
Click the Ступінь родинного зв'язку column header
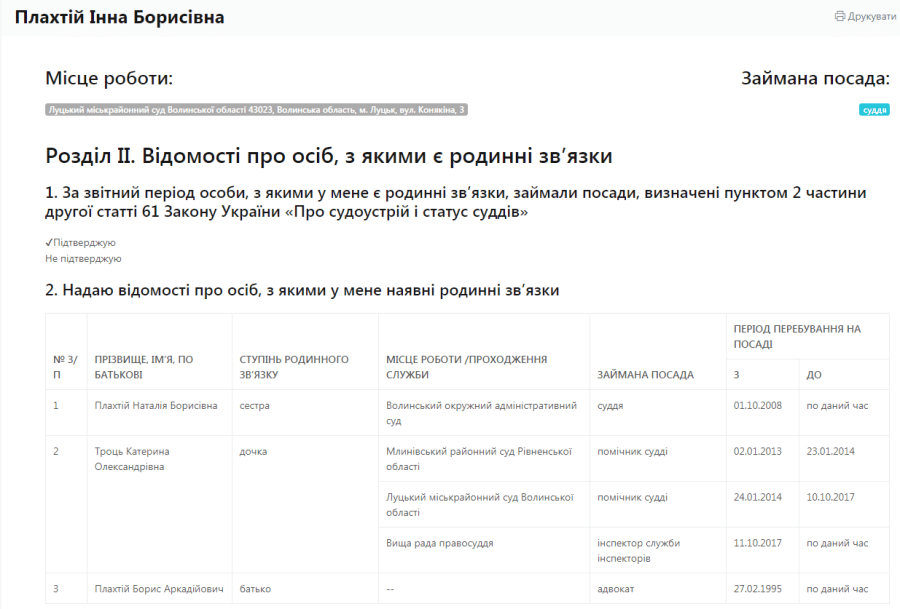294,366
